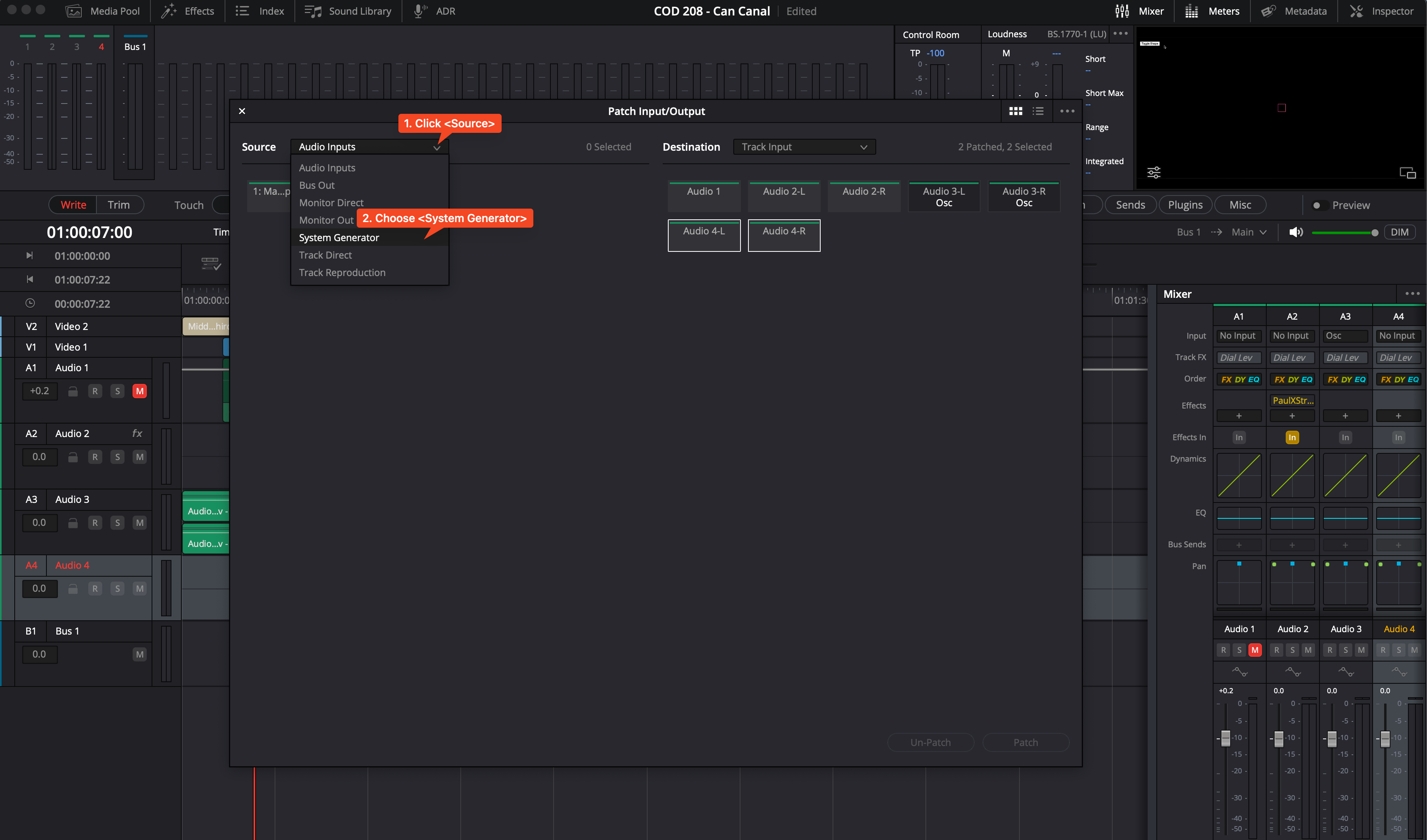Click Audio 1 fader in Mixer
This screenshot has height=840, width=1427.
coord(1225,738)
